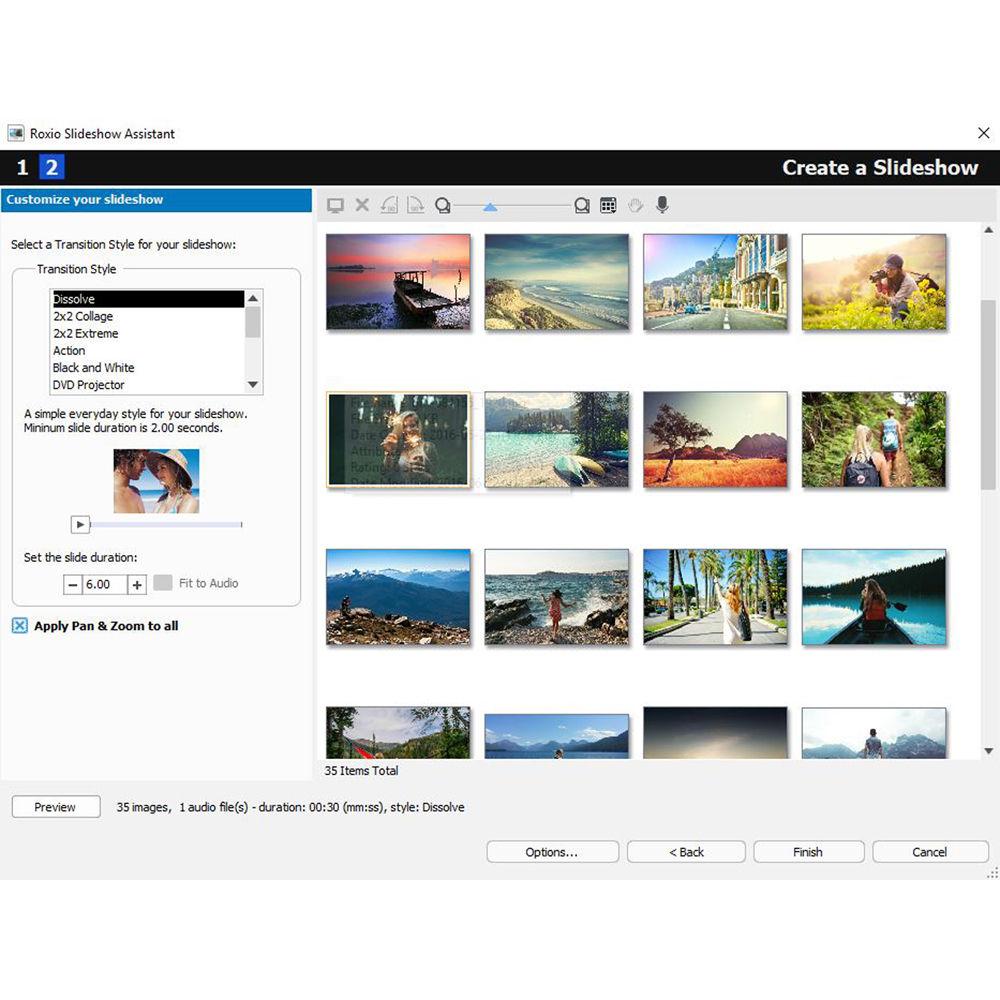Click the slide duration increase button
This screenshot has height=1000, width=1000.
click(x=135, y=584)
